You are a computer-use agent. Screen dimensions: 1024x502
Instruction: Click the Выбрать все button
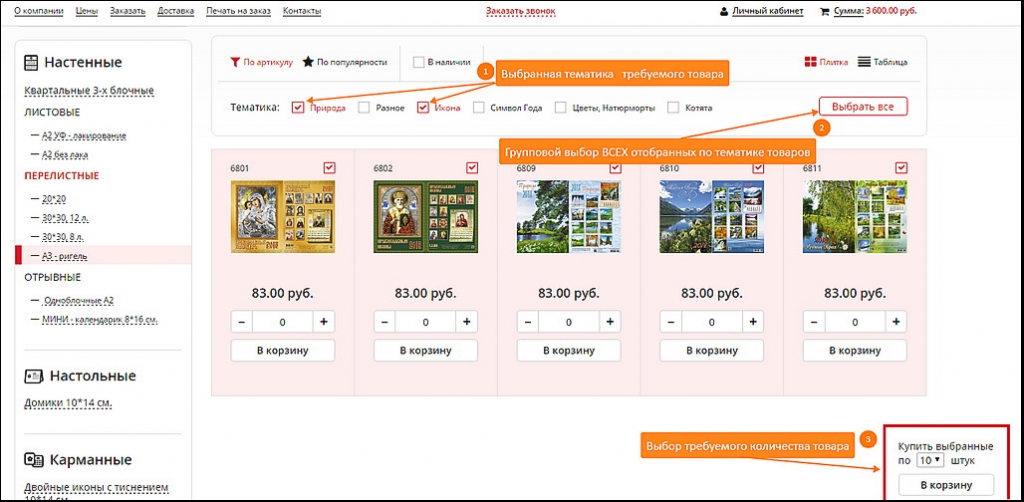(x=862, y=106)
